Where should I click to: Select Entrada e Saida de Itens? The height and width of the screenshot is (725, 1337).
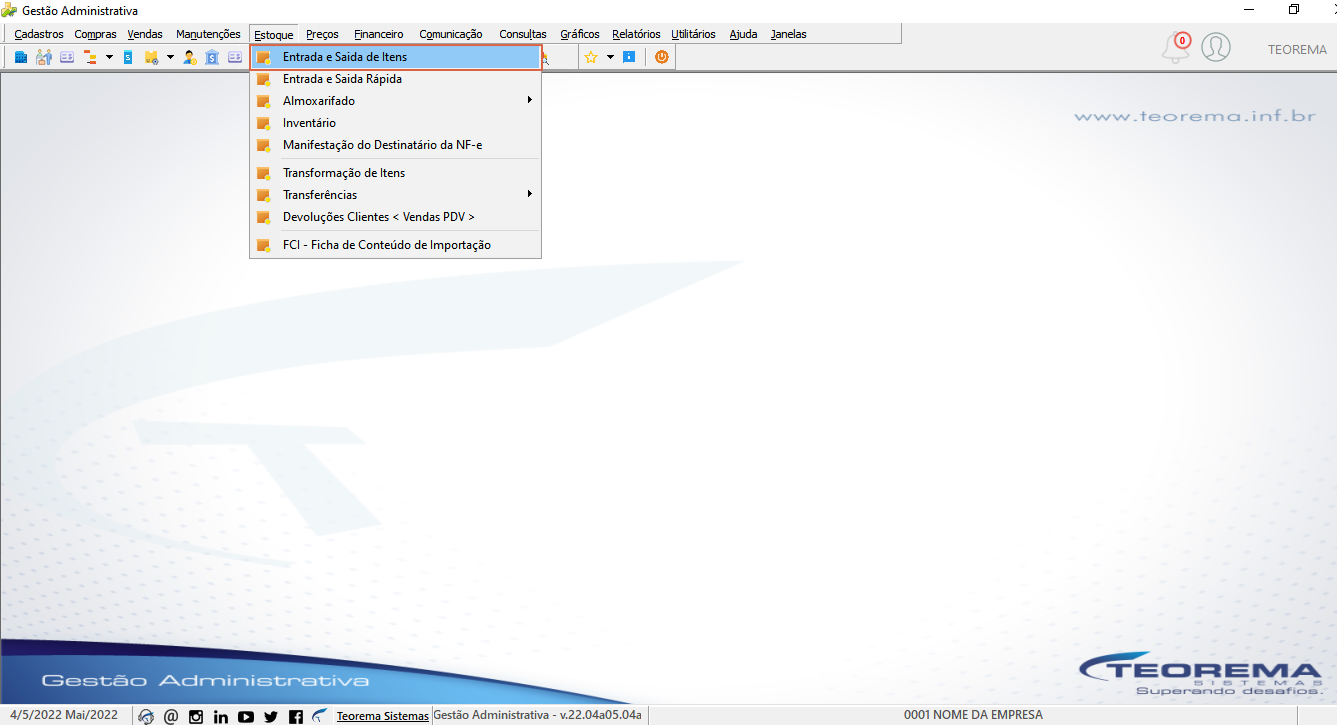click(x=396, y=57)
